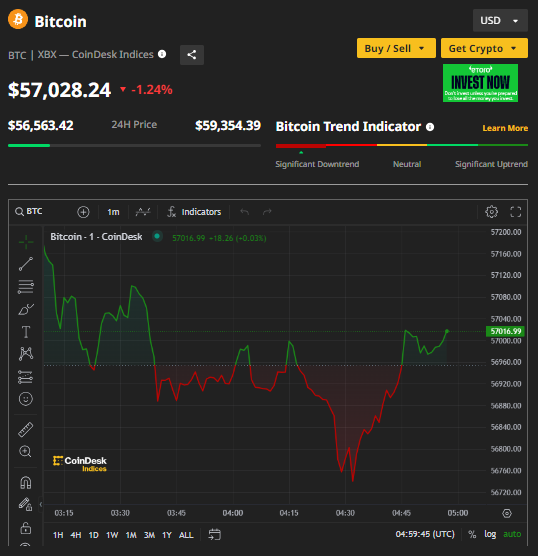Select the brush drawing tool
The width and height of the screenshot is (538, 556).
26,309
